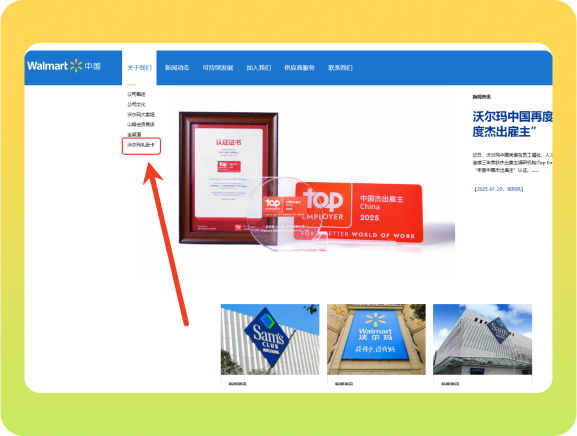
Task: Open the 关于我们 menu tab
Action: [139, 68]
